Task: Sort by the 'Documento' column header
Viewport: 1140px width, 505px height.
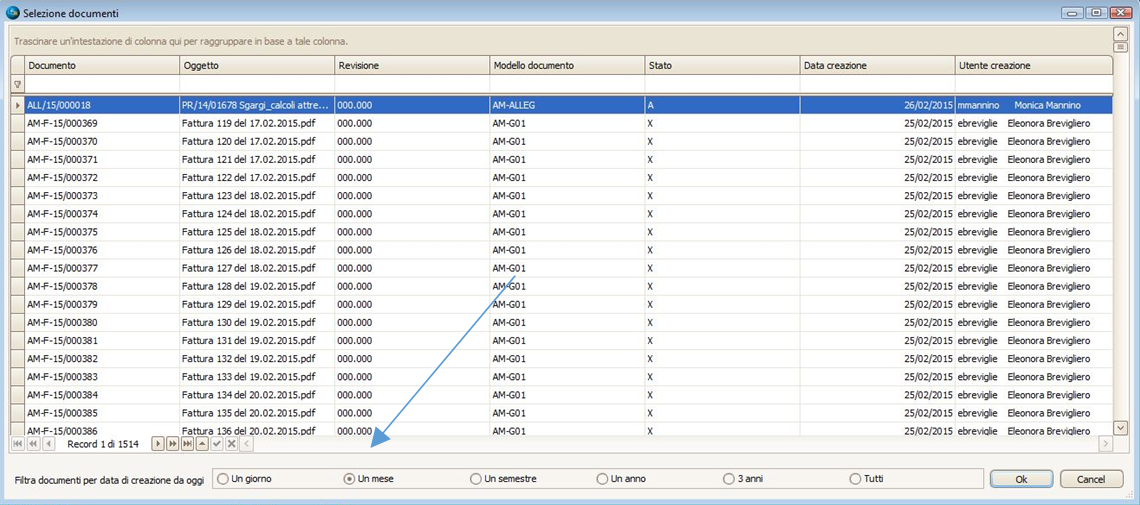Action: [102, 66]
